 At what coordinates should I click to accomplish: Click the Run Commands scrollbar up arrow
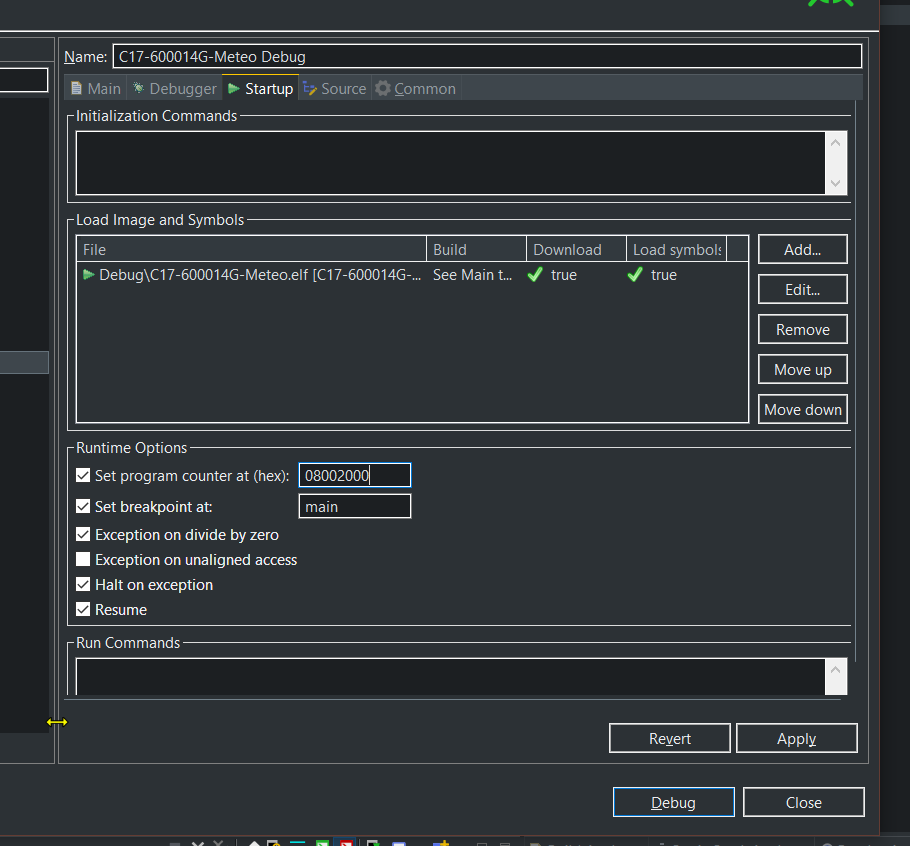836,670
